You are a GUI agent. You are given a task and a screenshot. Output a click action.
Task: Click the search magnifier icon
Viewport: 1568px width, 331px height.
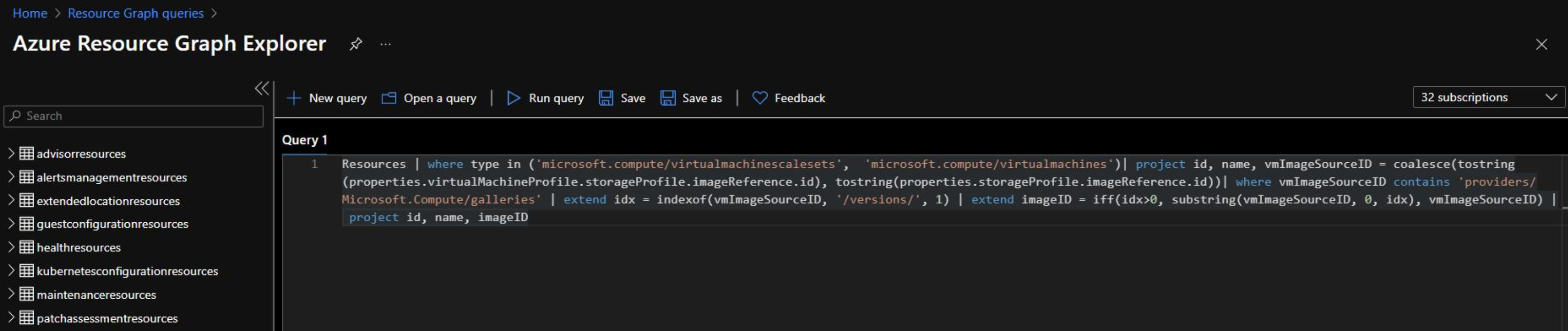[15, 116]
